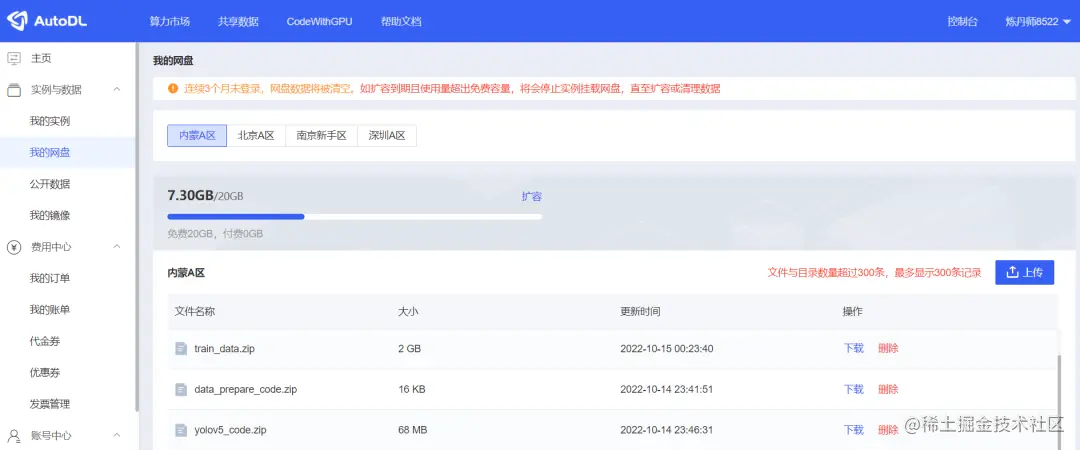Click the 费用中心 yen coin icon
The height and width of the screenshot is (450, 1080).
coord(14,247)
